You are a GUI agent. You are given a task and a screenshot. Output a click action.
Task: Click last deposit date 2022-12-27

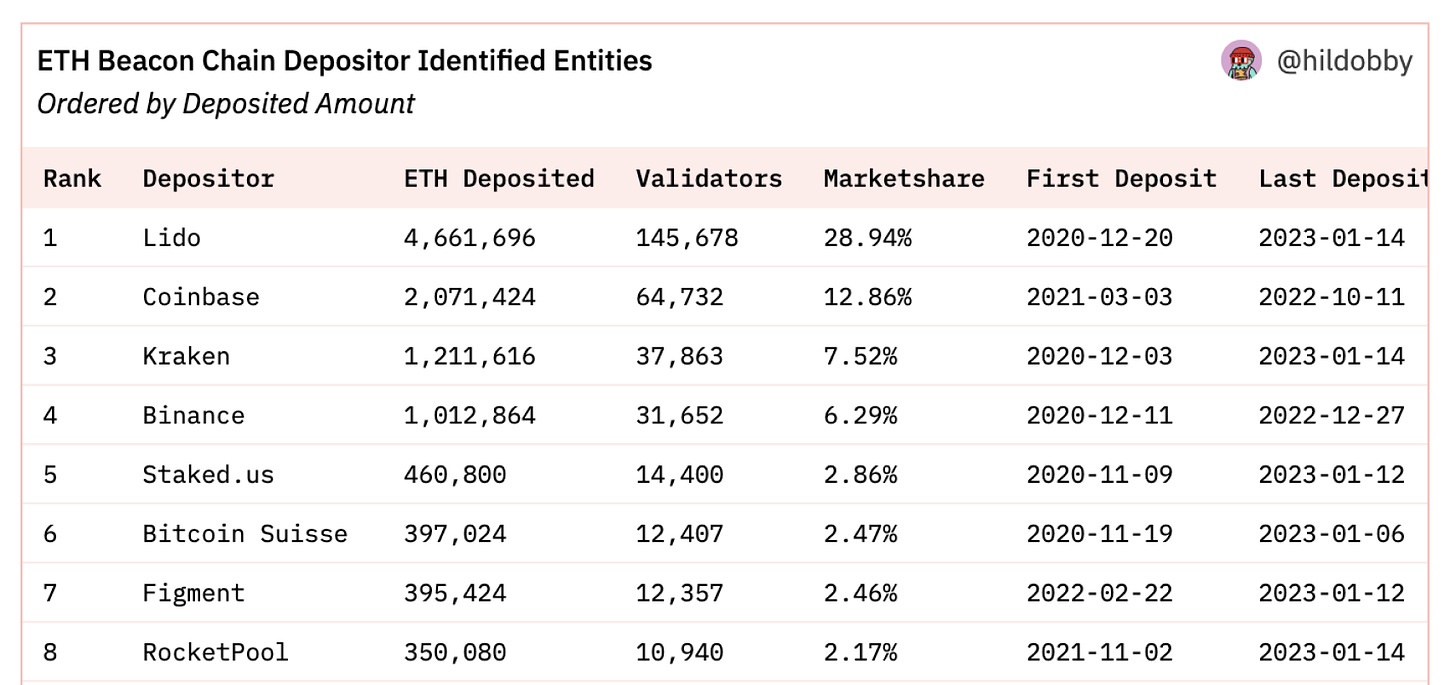pos(1332,415)
